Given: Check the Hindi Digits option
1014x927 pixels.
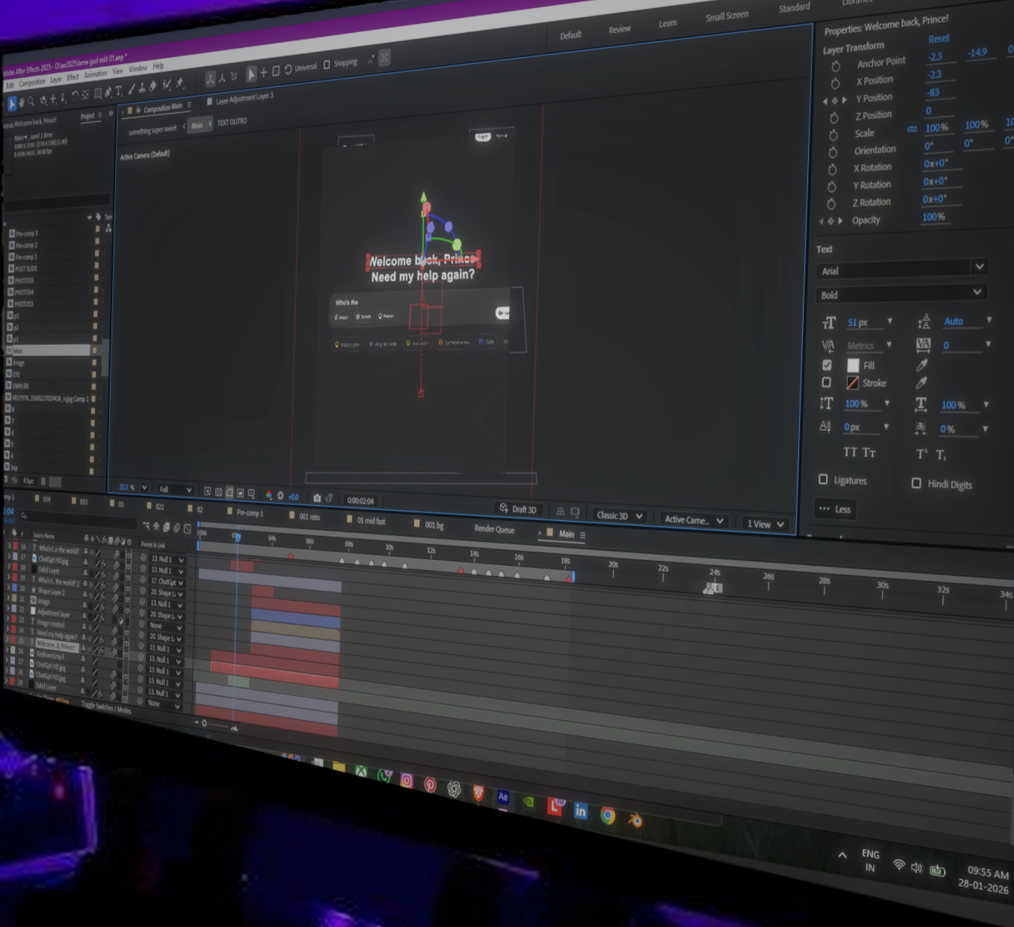Looking at the screenshot, I should 916,483.
